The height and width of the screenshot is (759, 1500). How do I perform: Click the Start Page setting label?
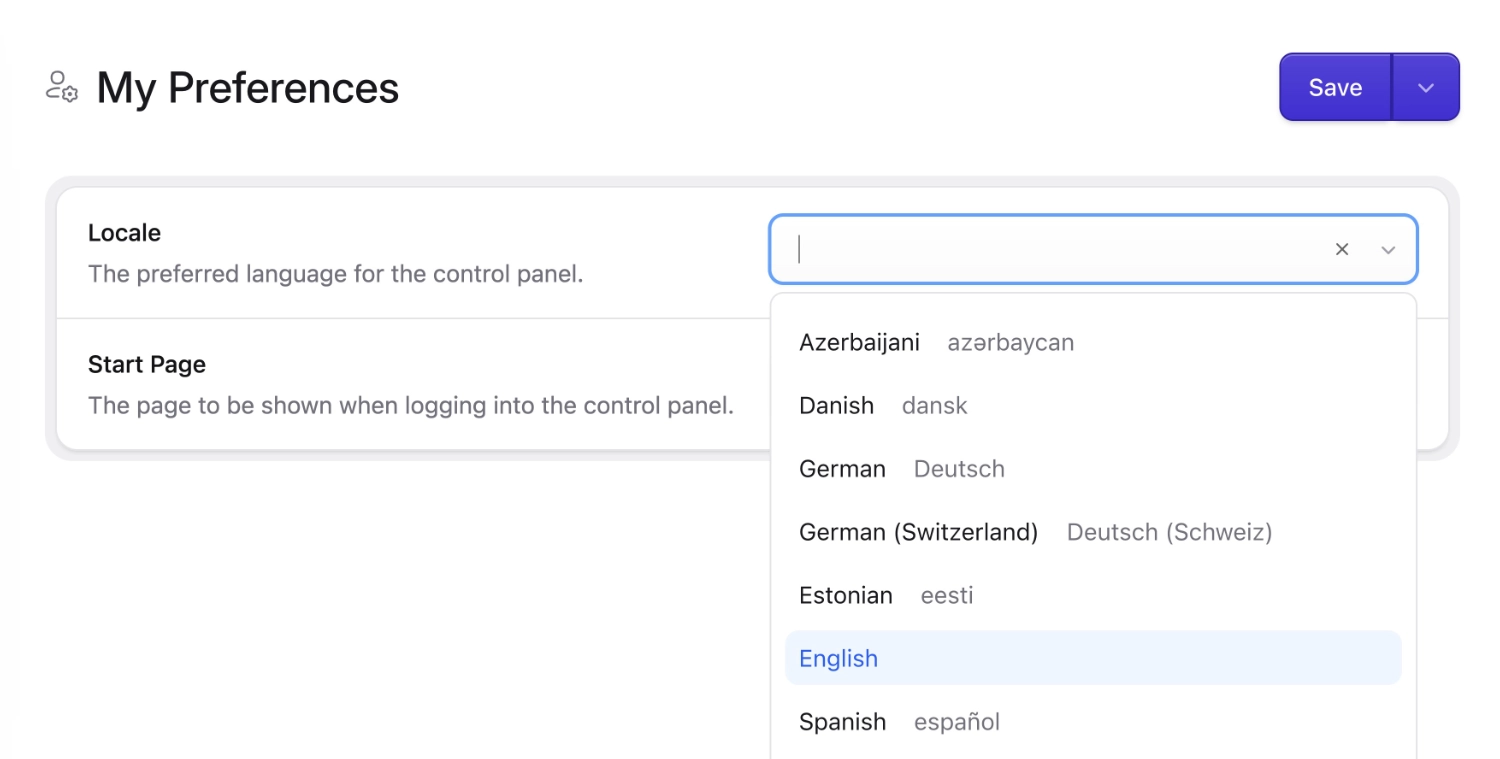[x=146, y=364]
